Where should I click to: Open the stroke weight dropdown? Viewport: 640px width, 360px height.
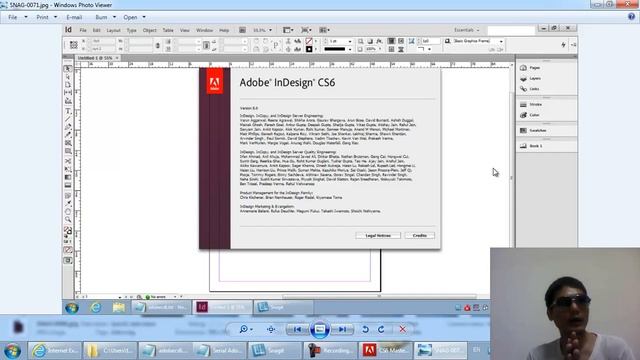pos(350,41)
